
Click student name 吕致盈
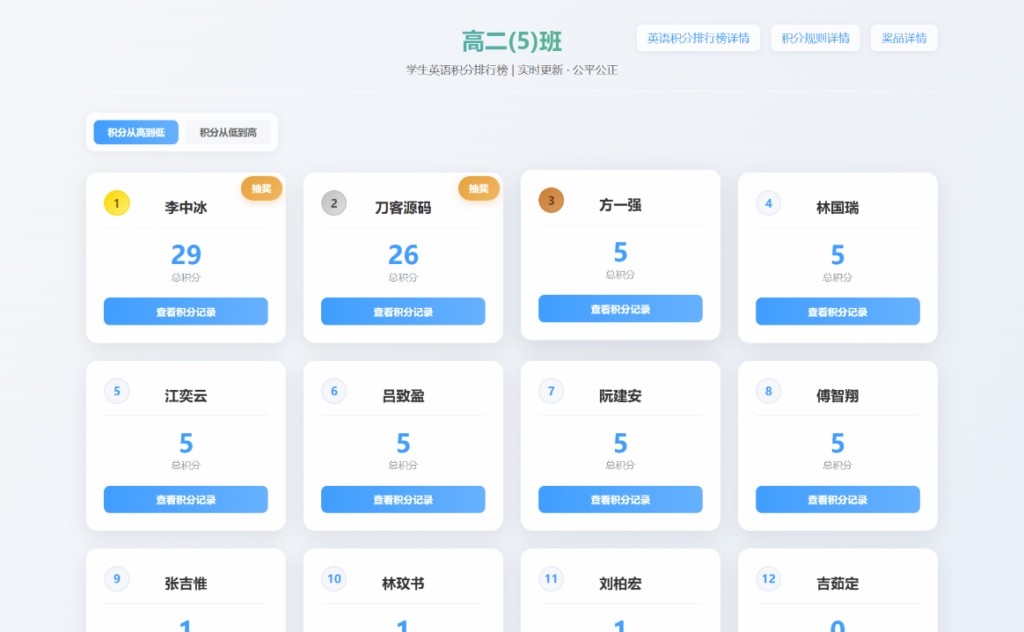pyautogui.click(x=403, y=396)
